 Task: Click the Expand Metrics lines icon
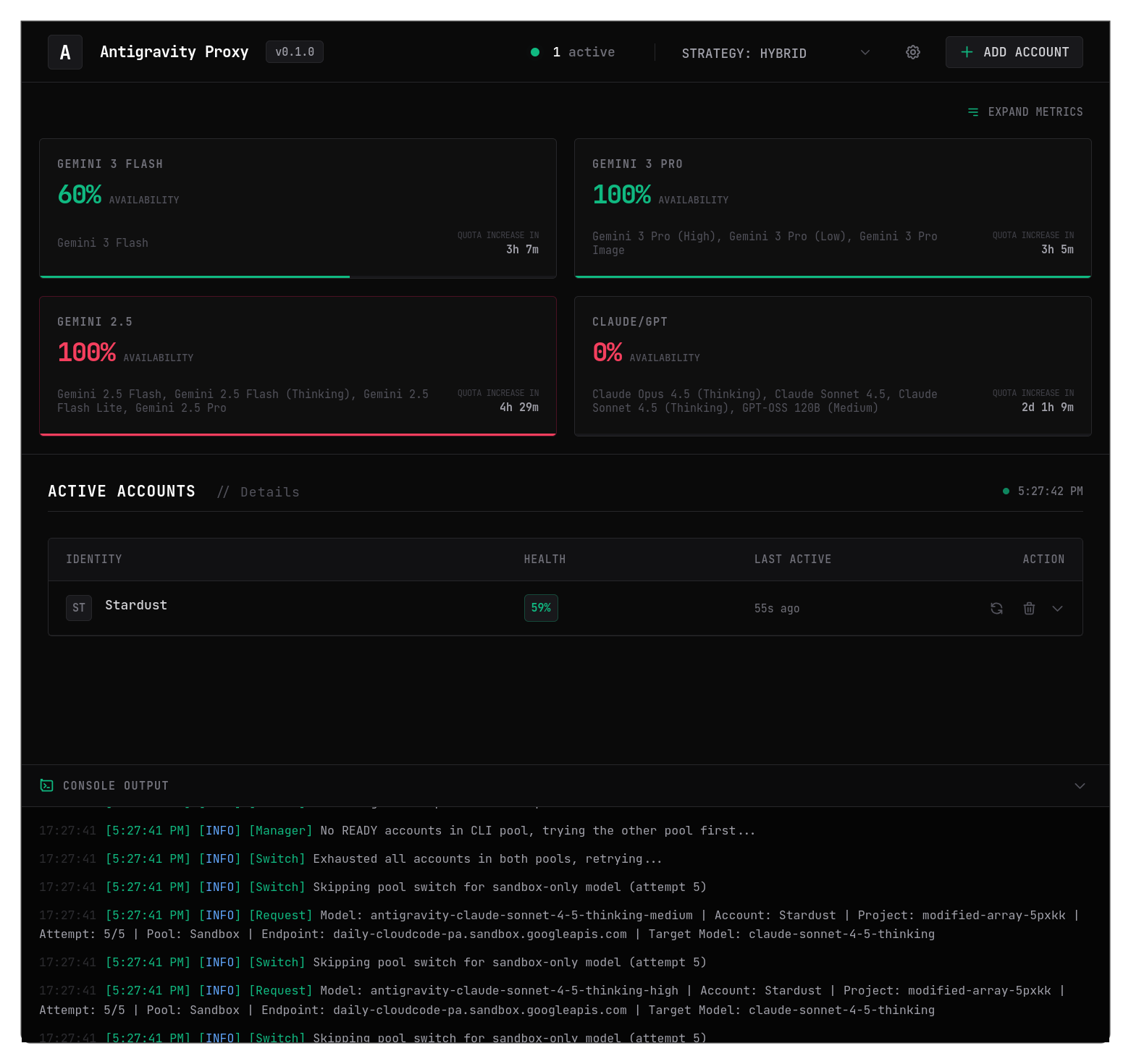[x=973, y=112]
